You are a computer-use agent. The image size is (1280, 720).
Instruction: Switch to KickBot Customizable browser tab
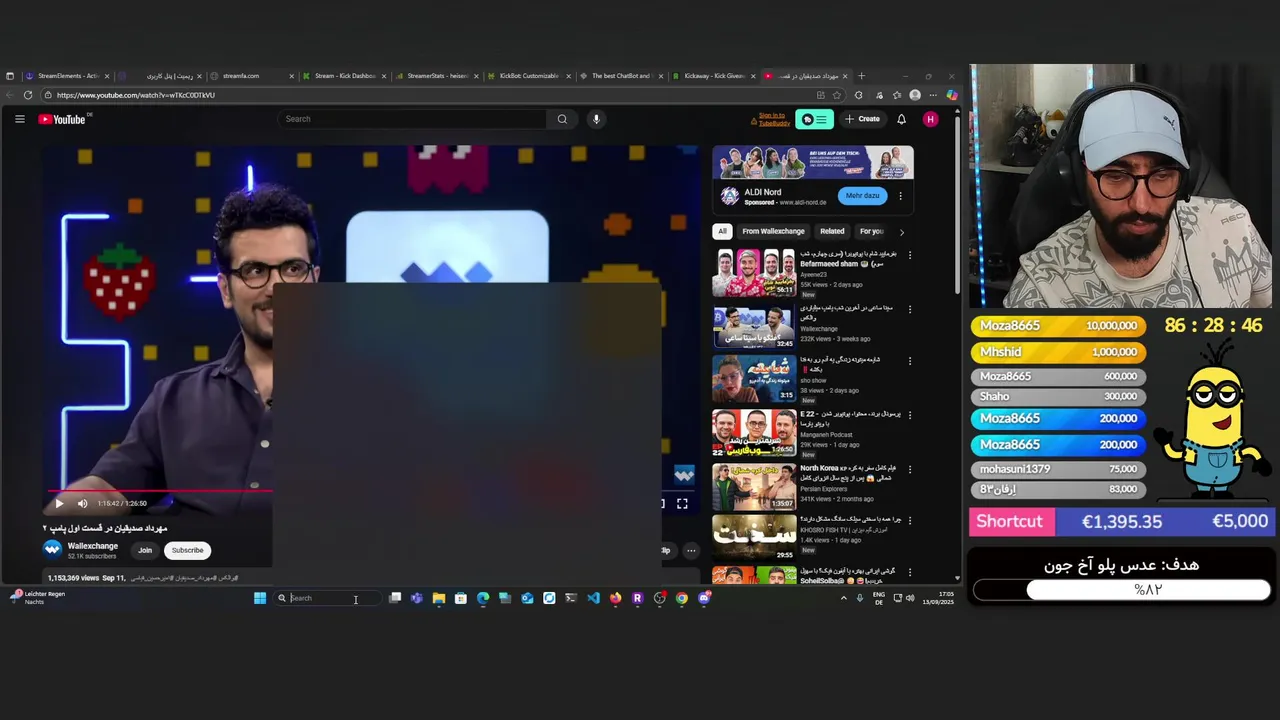528,76
